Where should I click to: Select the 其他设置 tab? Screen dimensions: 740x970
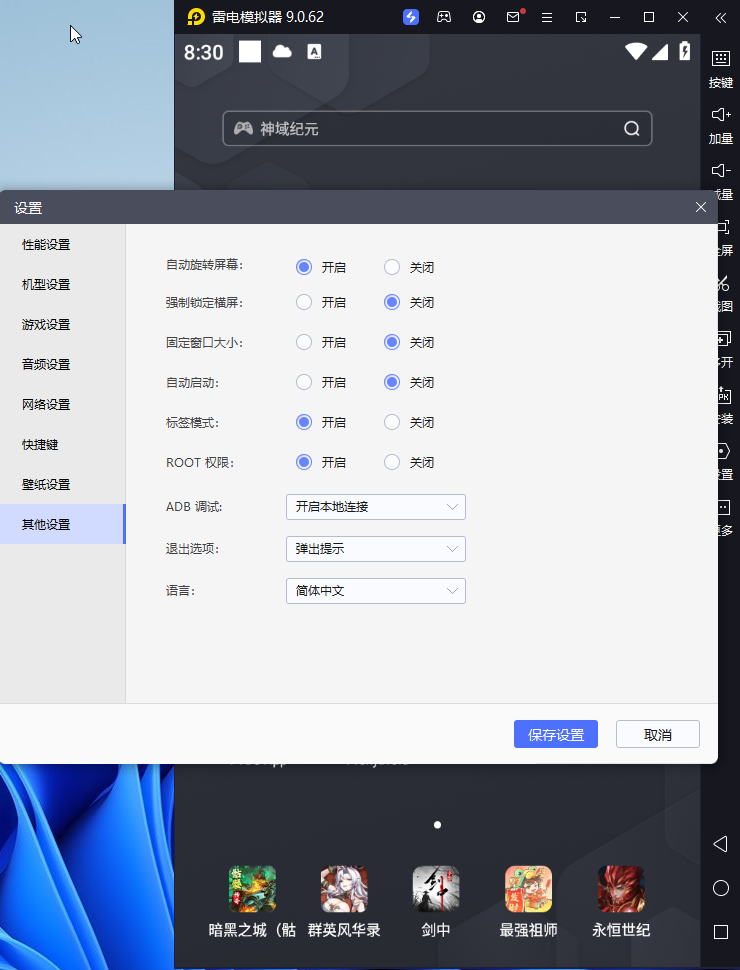[62, 525]
